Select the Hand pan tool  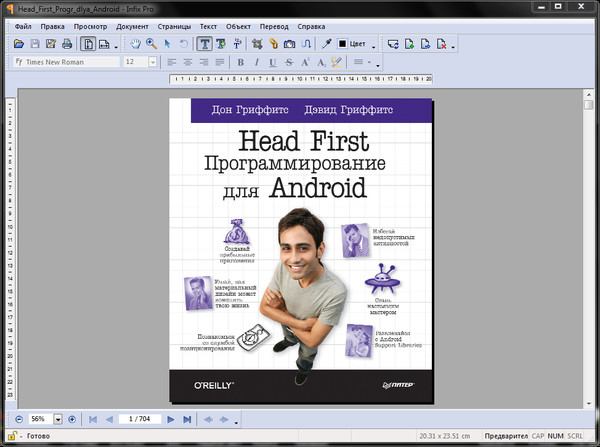134,44
